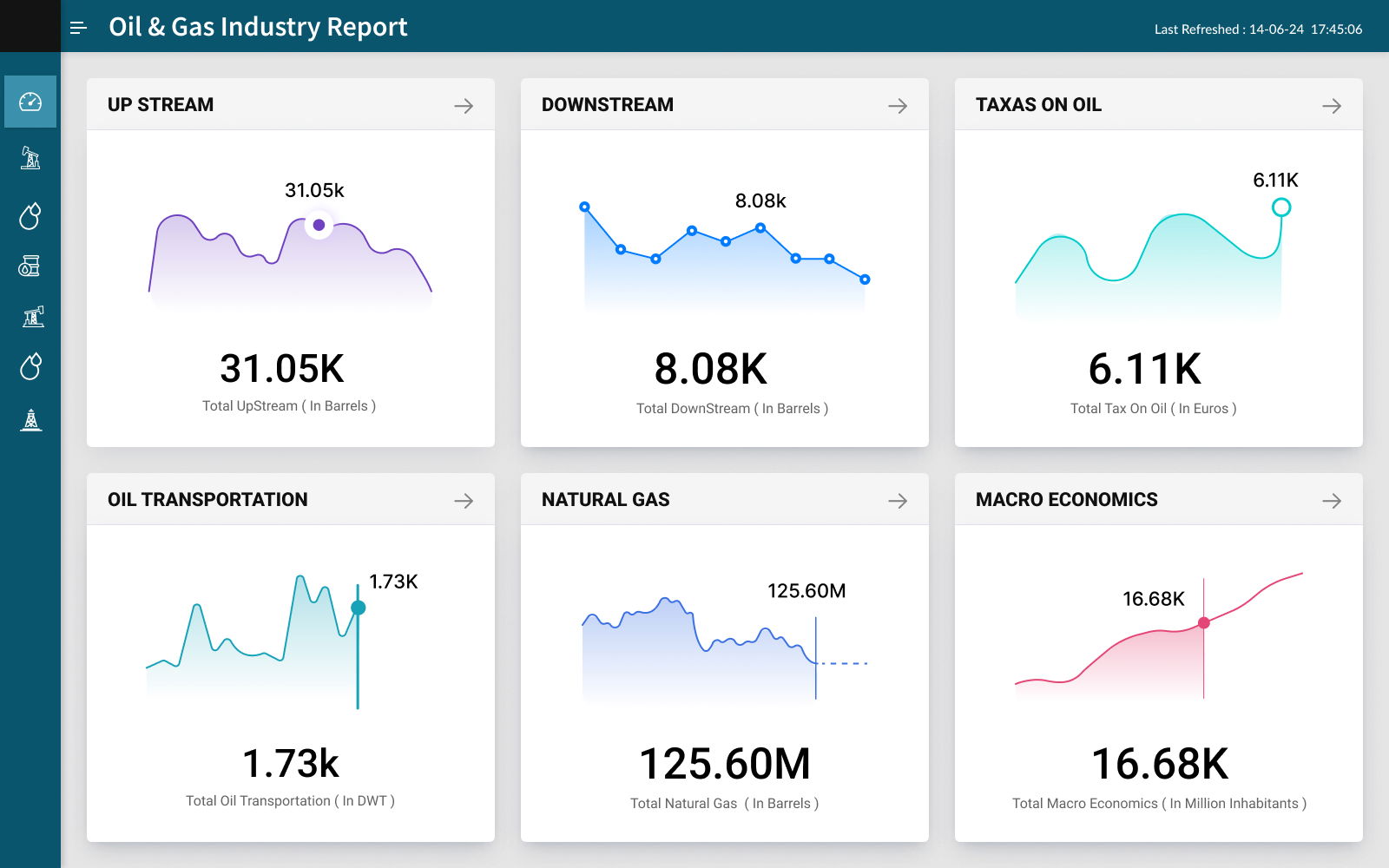Viewport: 1389px width, 868px height.
Task: Click the 125.60M Total Natural Gas value
Action: click(x=725, y=764)
